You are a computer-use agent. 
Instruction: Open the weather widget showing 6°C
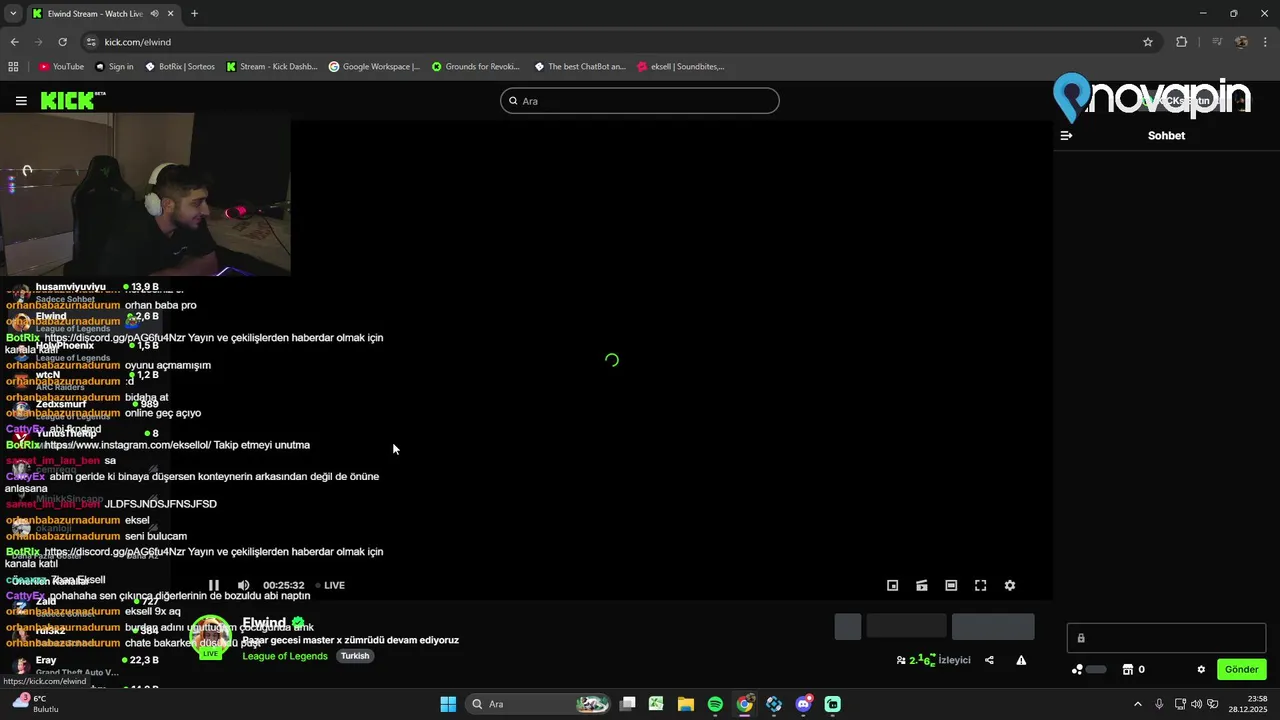click(x=37, y=704)
